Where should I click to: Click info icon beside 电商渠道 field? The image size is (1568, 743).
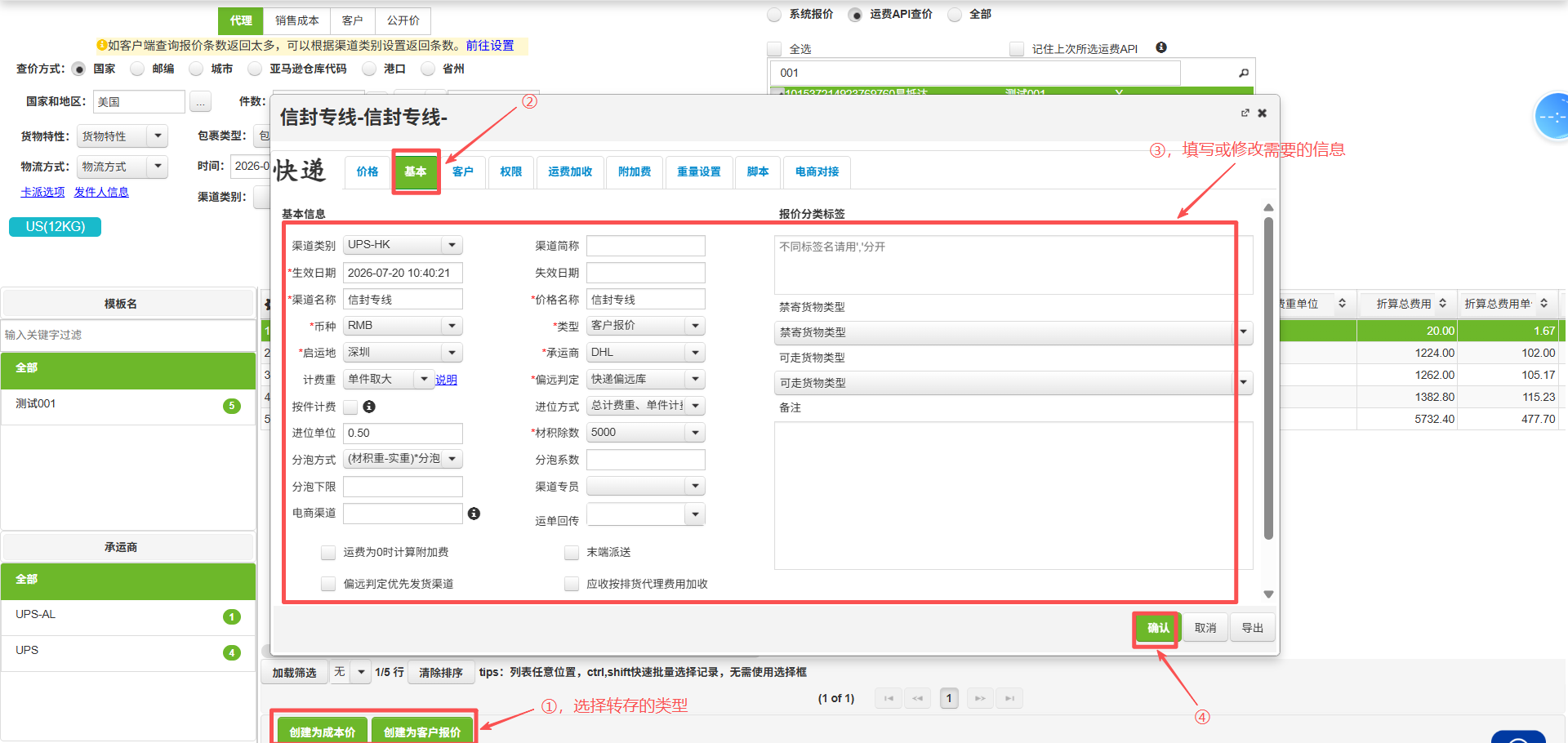tap(474, 514)
